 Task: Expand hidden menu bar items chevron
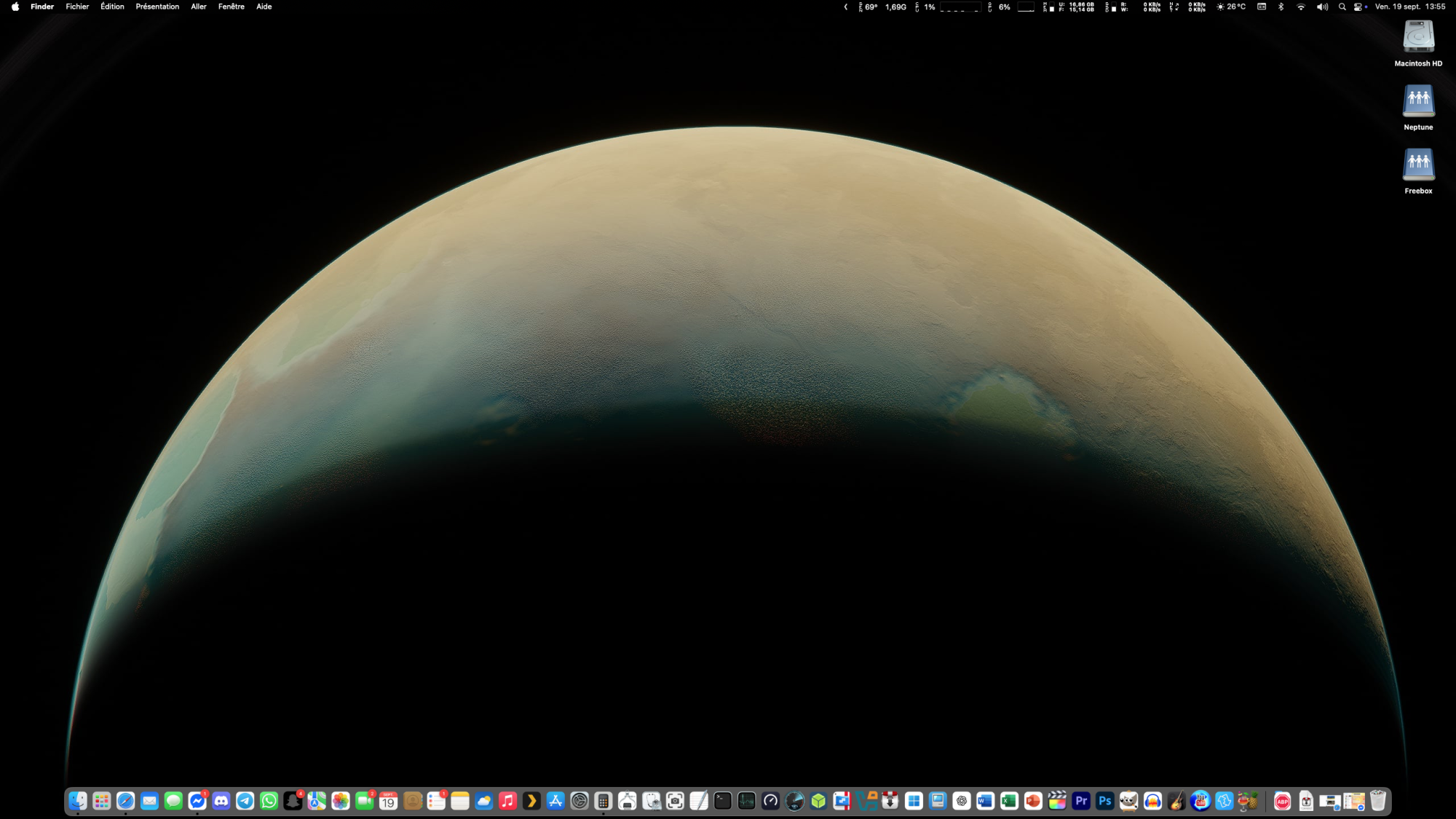pos(846,7)
